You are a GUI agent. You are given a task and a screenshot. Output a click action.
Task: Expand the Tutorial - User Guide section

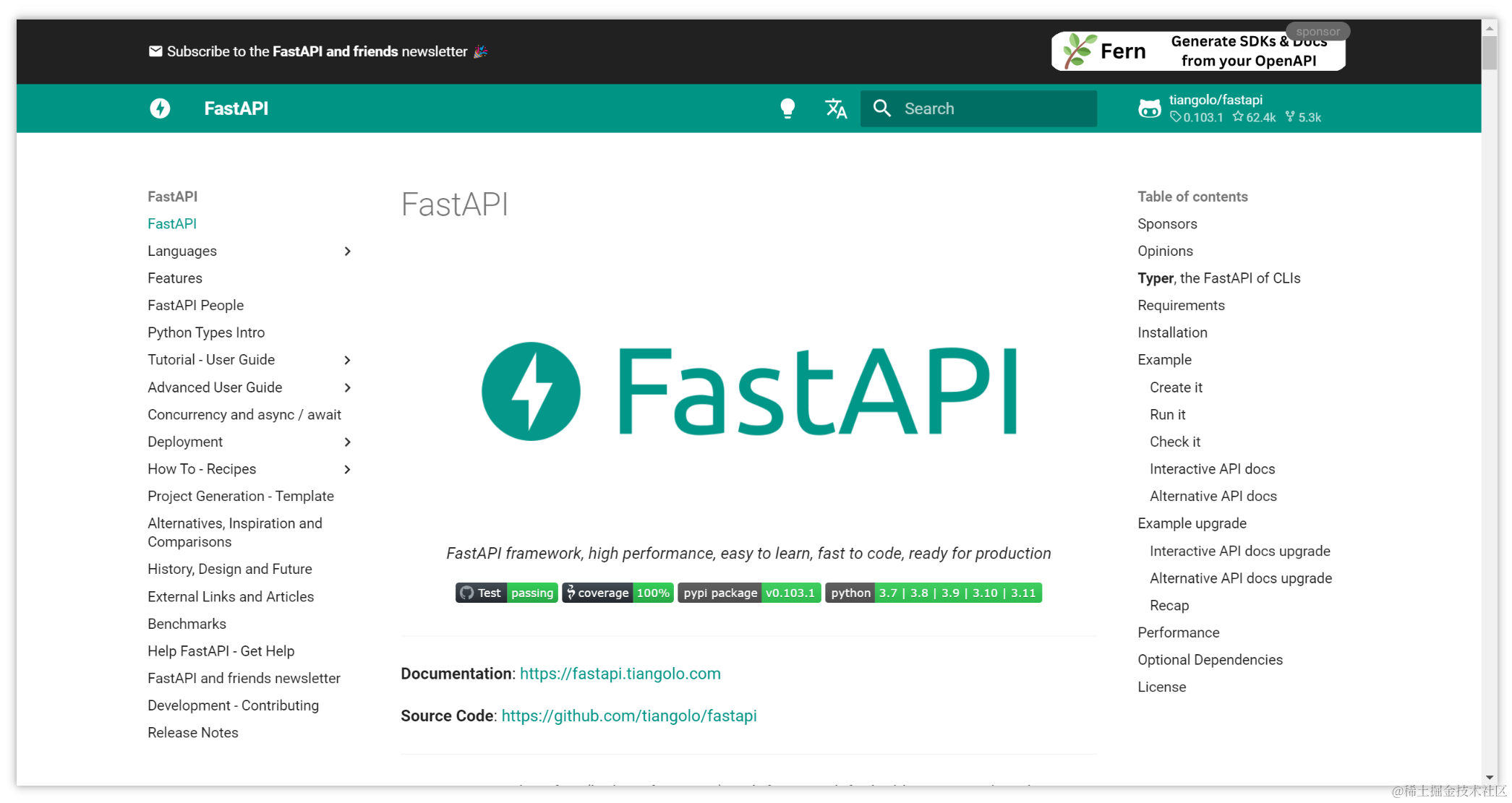348,359
